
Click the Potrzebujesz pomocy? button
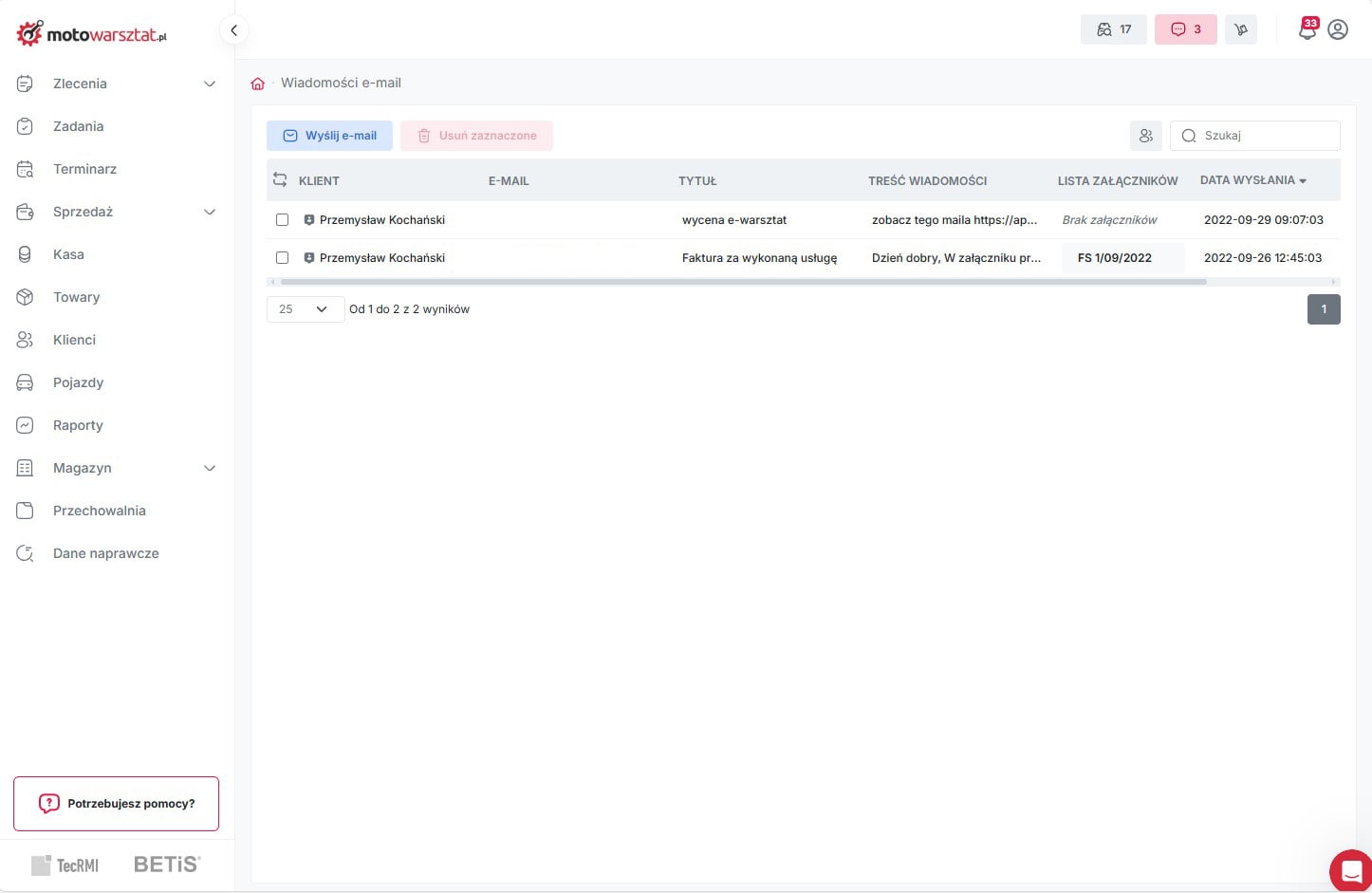click(116, 804)
